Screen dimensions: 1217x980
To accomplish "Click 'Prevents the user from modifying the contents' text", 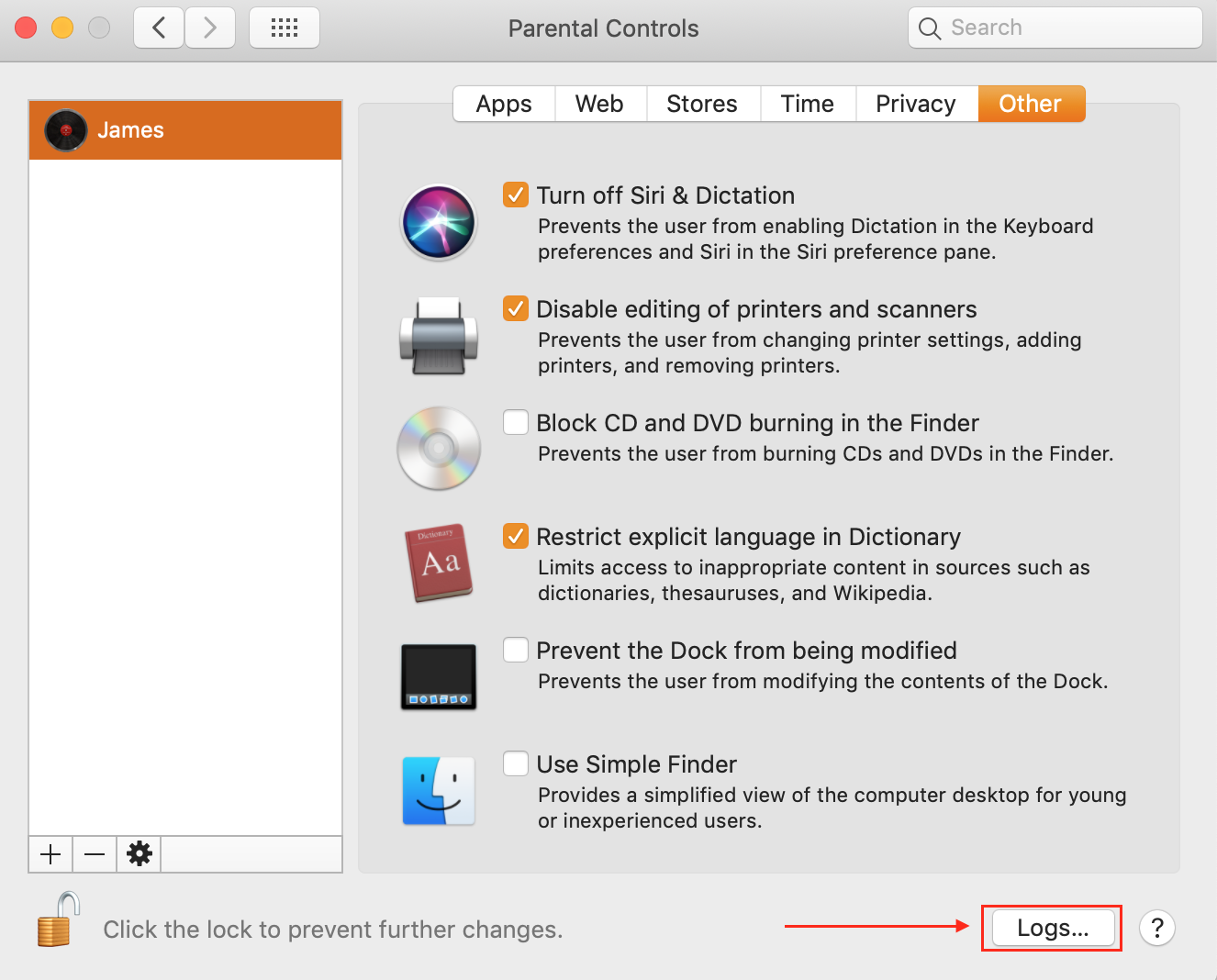I will [x=822, y=681].
